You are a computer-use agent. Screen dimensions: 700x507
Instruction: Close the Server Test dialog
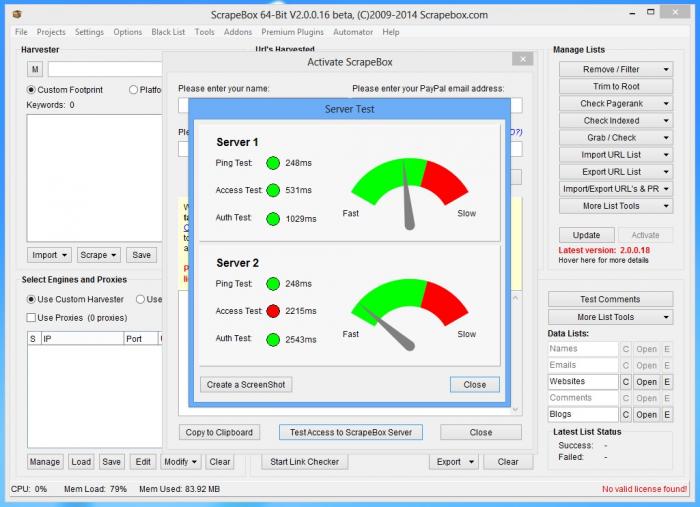point(475,385)
